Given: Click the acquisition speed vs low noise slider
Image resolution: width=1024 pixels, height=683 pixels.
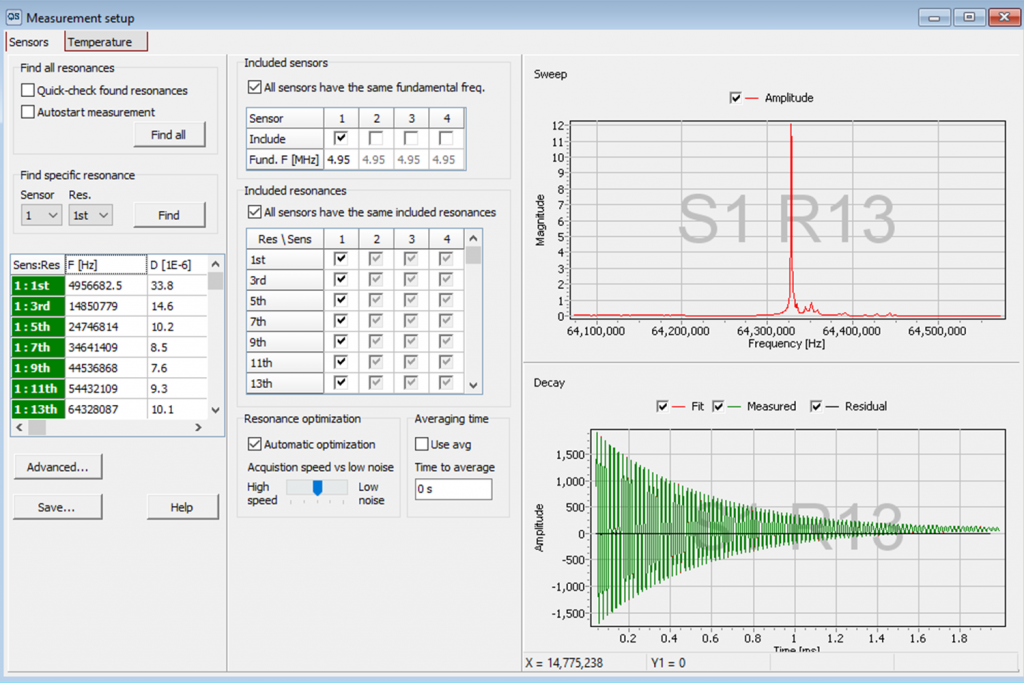Looking at the screenshot, I should [x=317, y=488].
